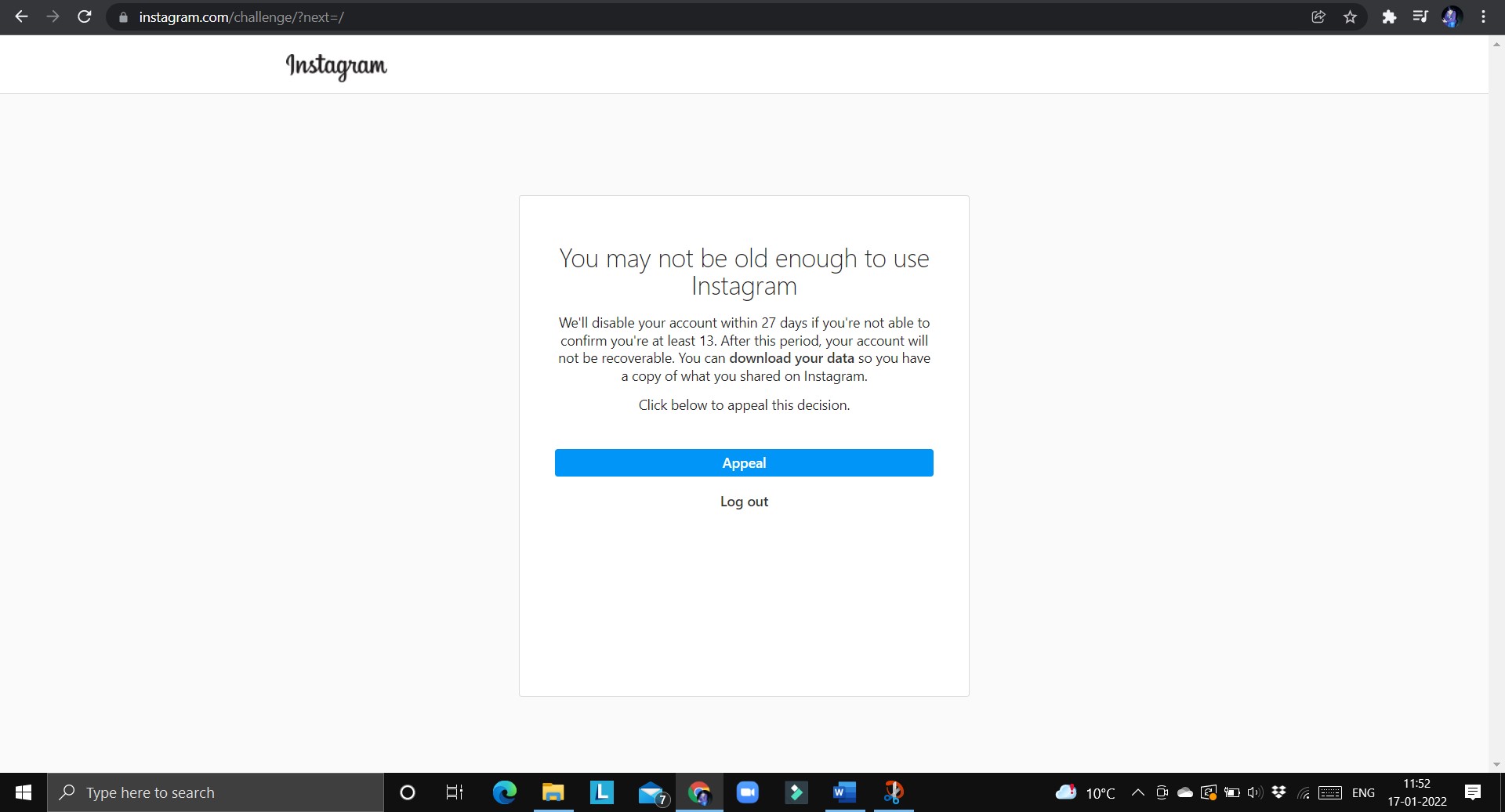Open the download your data link
Image resolution: width=1505 pixels, height=812 pixels.
click(791, 358)
